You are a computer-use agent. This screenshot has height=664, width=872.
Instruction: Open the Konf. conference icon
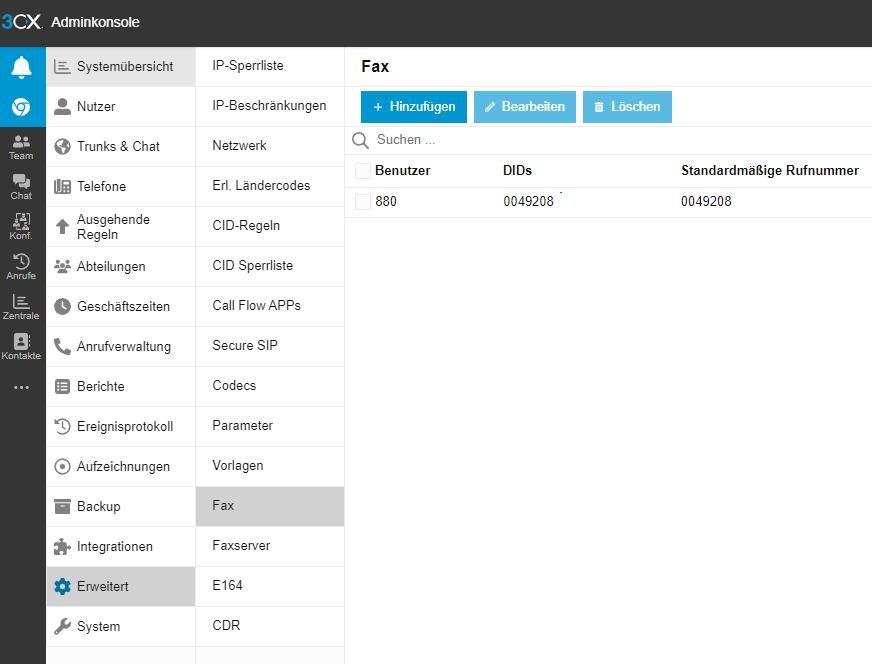pos(21,227)
